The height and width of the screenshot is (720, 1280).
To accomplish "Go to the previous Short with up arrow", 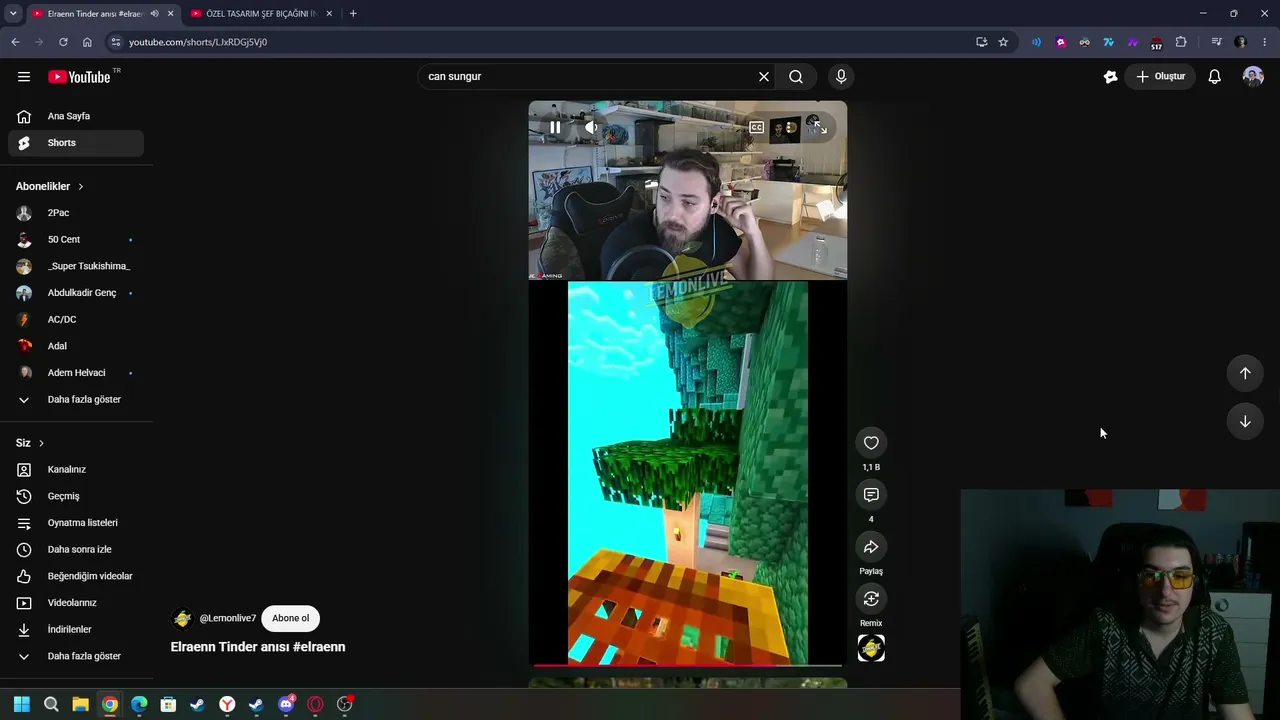I will tap(1245, 373).
